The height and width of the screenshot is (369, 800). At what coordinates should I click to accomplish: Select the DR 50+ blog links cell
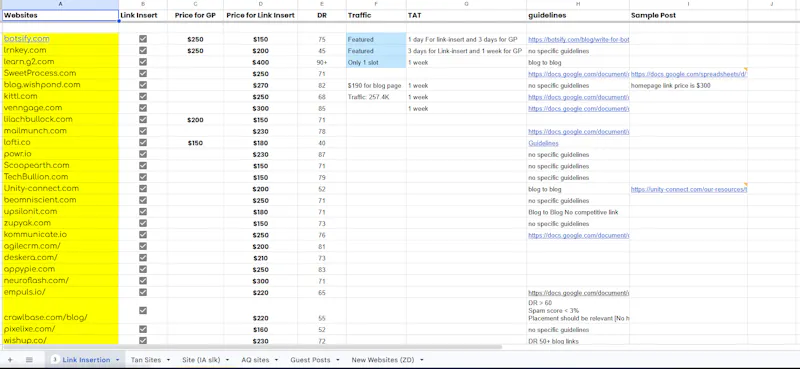coord(578,341)
